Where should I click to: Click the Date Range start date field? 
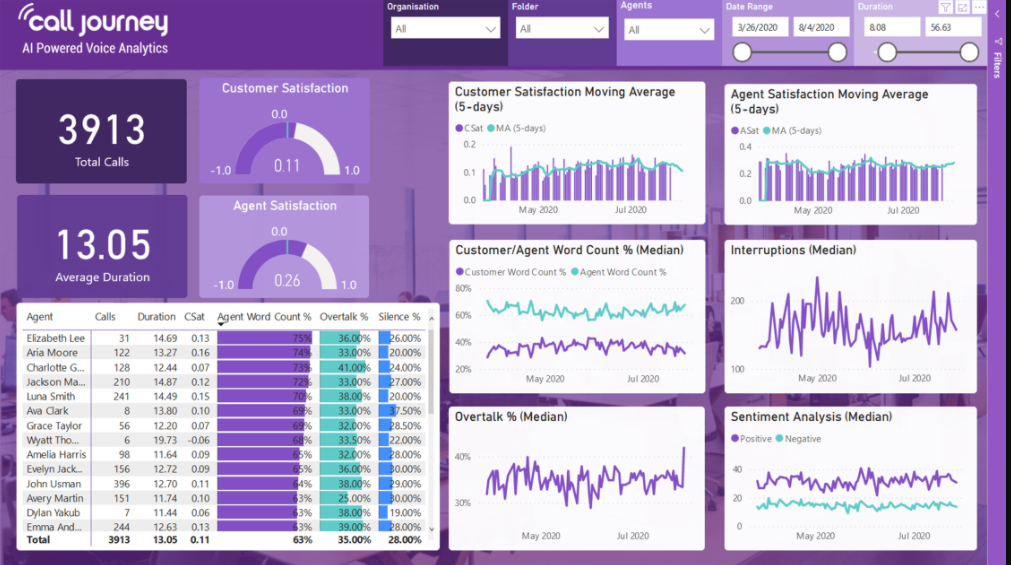[760, 28]
